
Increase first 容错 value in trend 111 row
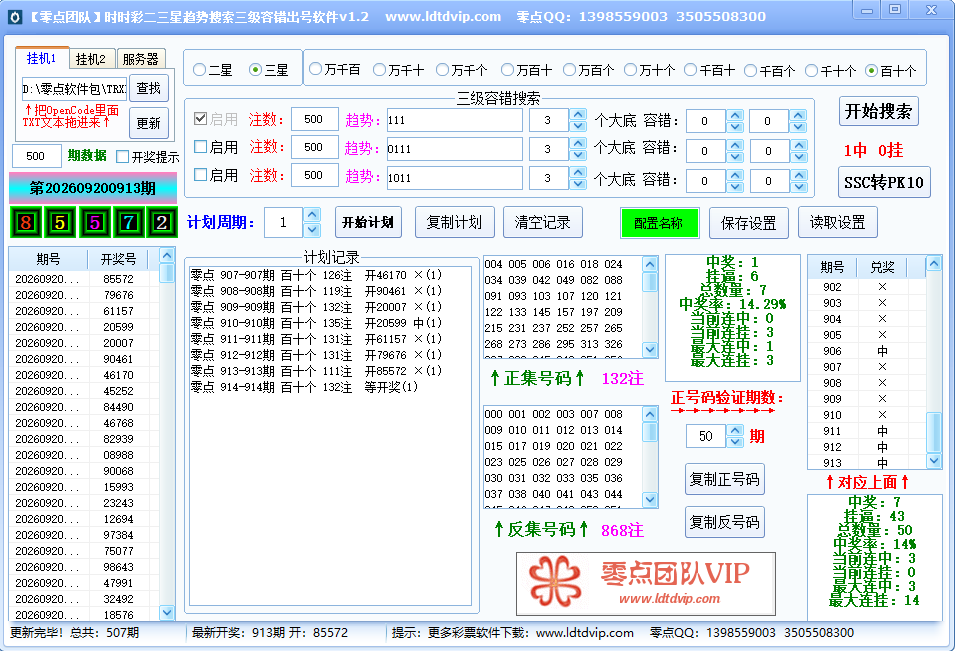tap(736, 114)
